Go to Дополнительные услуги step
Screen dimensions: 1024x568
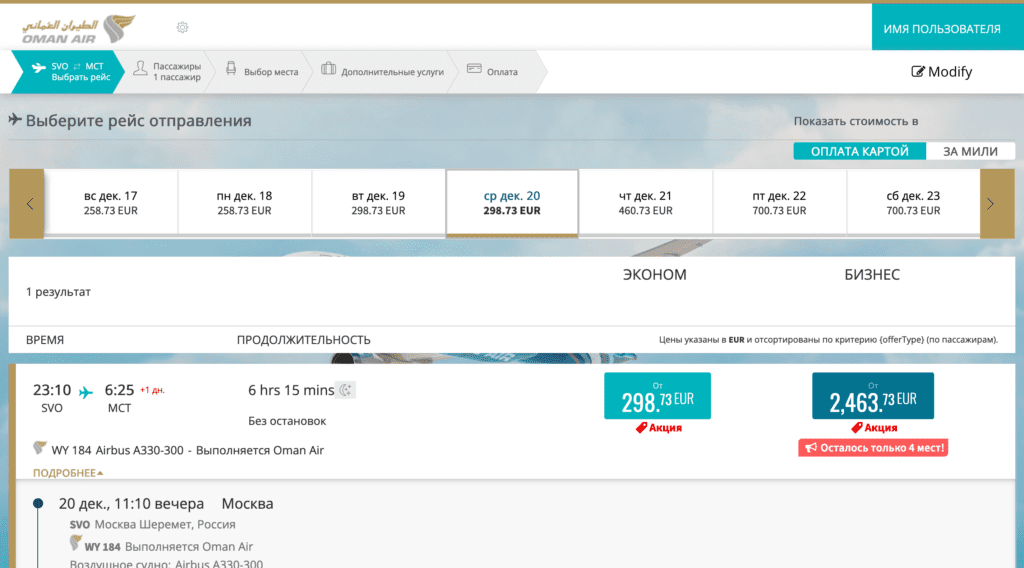tap(383, 71)
